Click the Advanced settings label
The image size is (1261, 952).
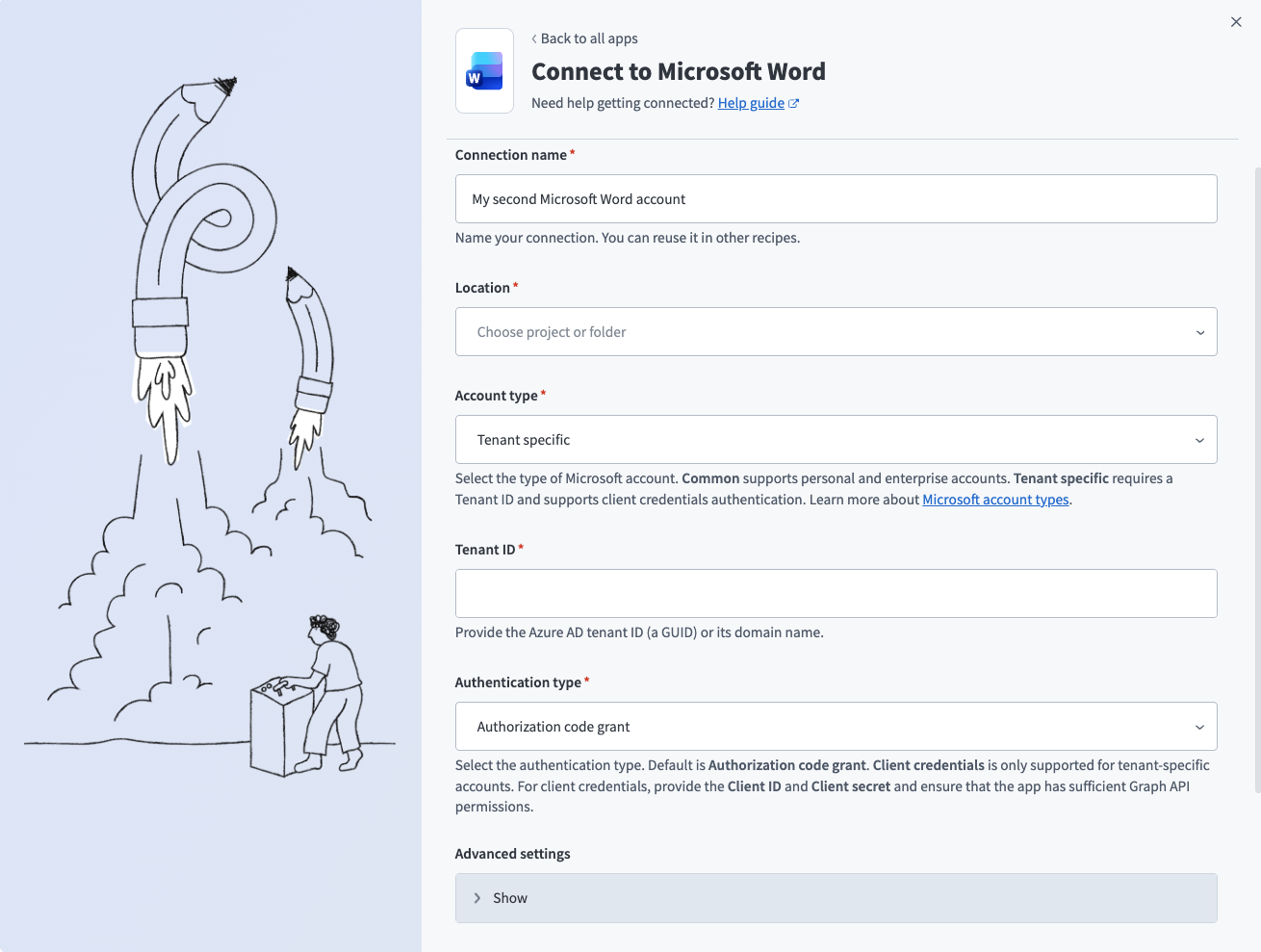(512, 854)
